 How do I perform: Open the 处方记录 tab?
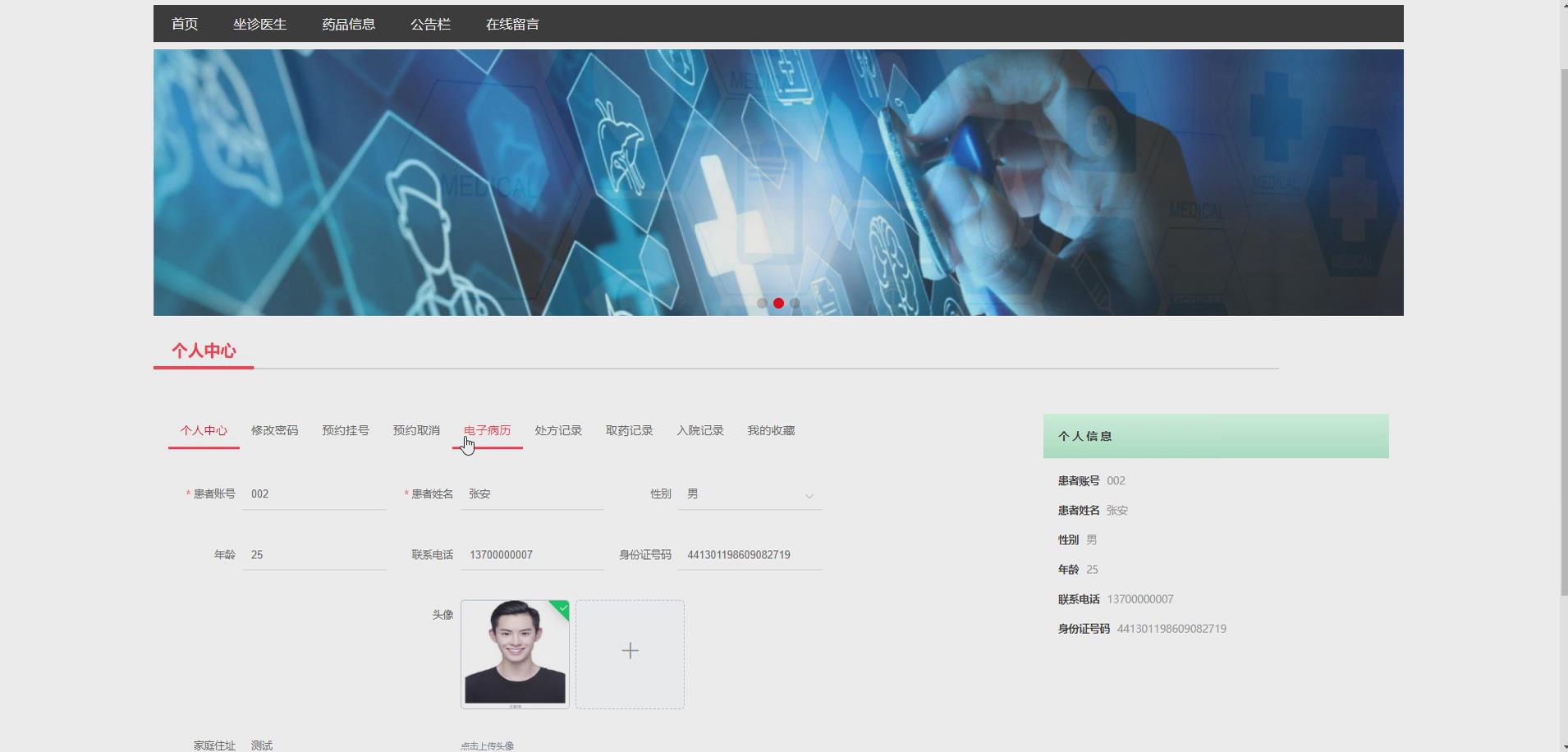coord(557,430)
